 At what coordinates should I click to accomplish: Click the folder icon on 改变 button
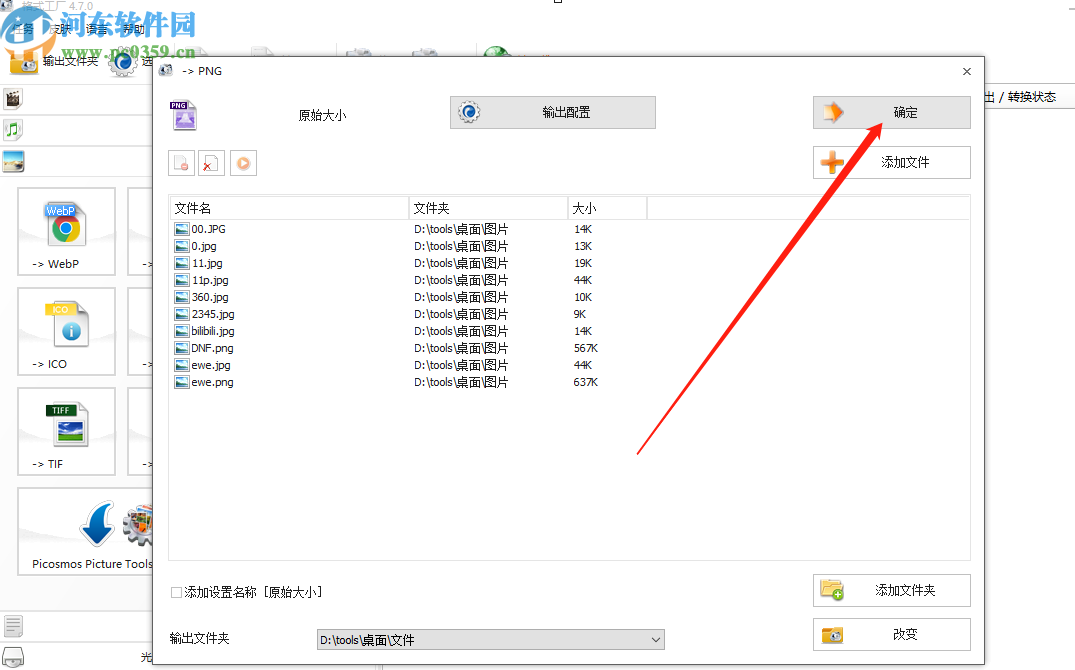[832, 635]
